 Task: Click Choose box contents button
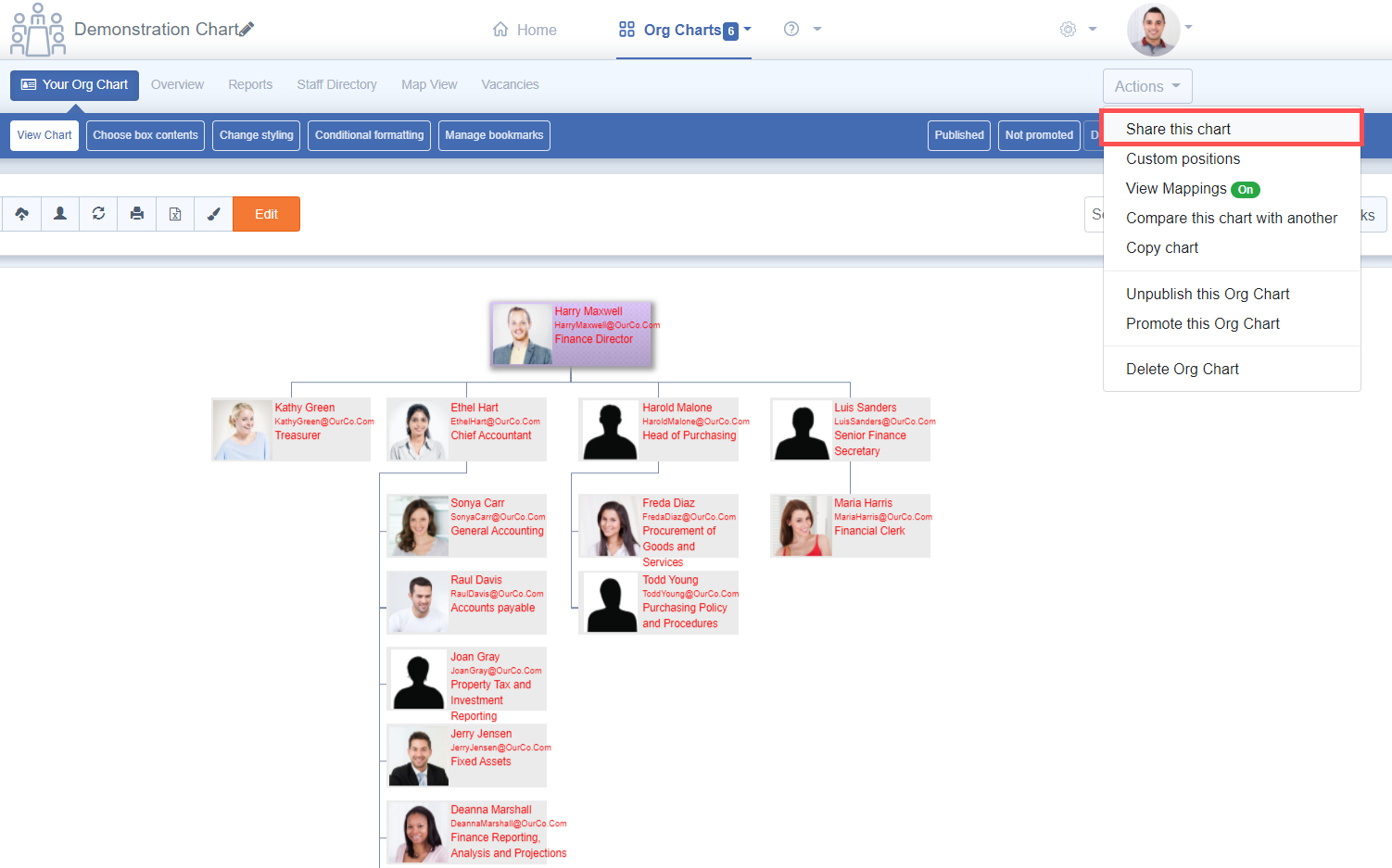(x=146, y=135)
